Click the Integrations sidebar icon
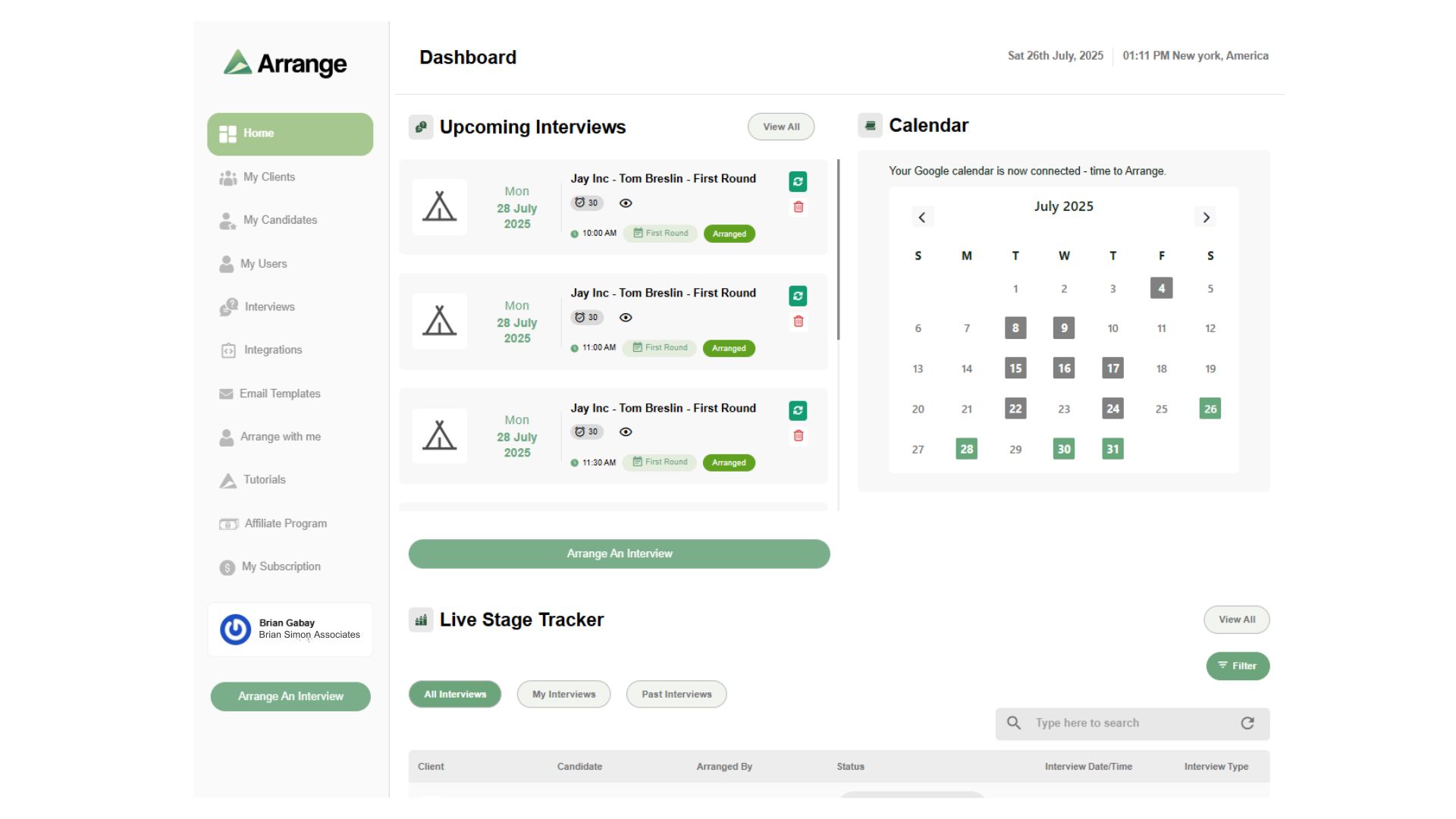 click(x=228, y=350)
